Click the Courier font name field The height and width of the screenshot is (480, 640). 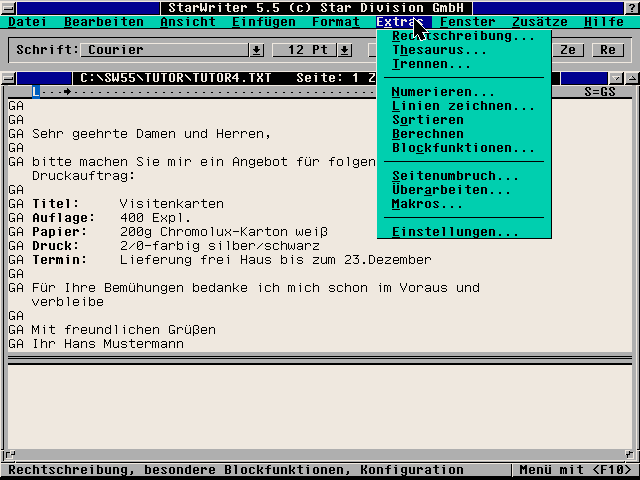pyautogui.click(x=164, y=50)
